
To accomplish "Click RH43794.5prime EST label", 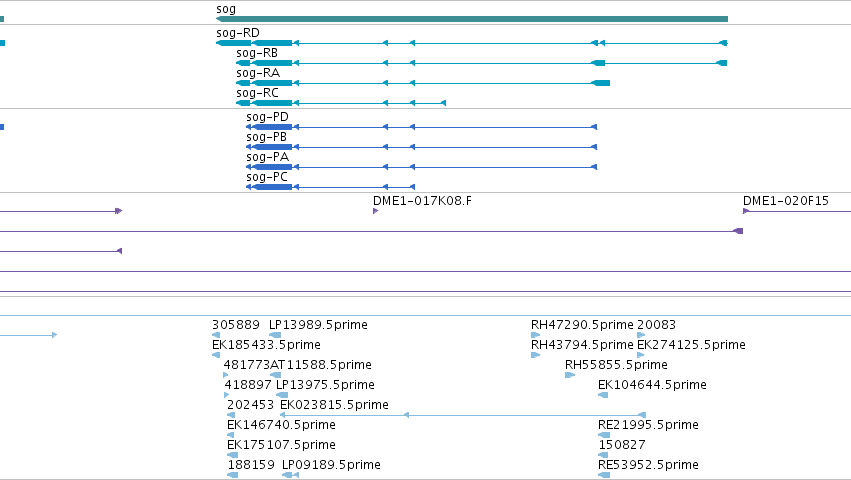I will coord(582,345).
